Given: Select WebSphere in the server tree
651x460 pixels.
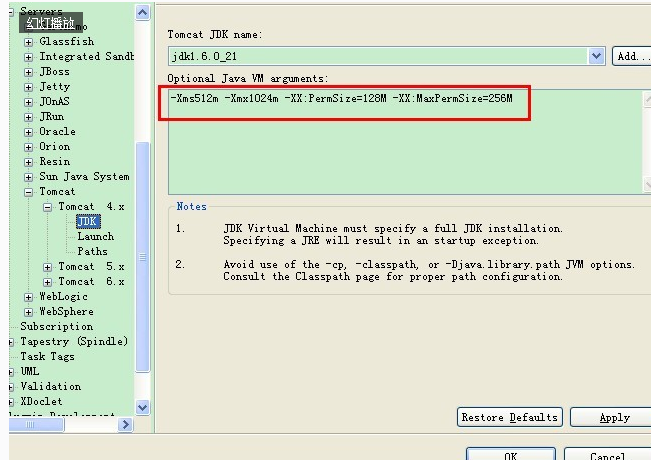Looking at the screenshot, I should [x=66, y=311].
